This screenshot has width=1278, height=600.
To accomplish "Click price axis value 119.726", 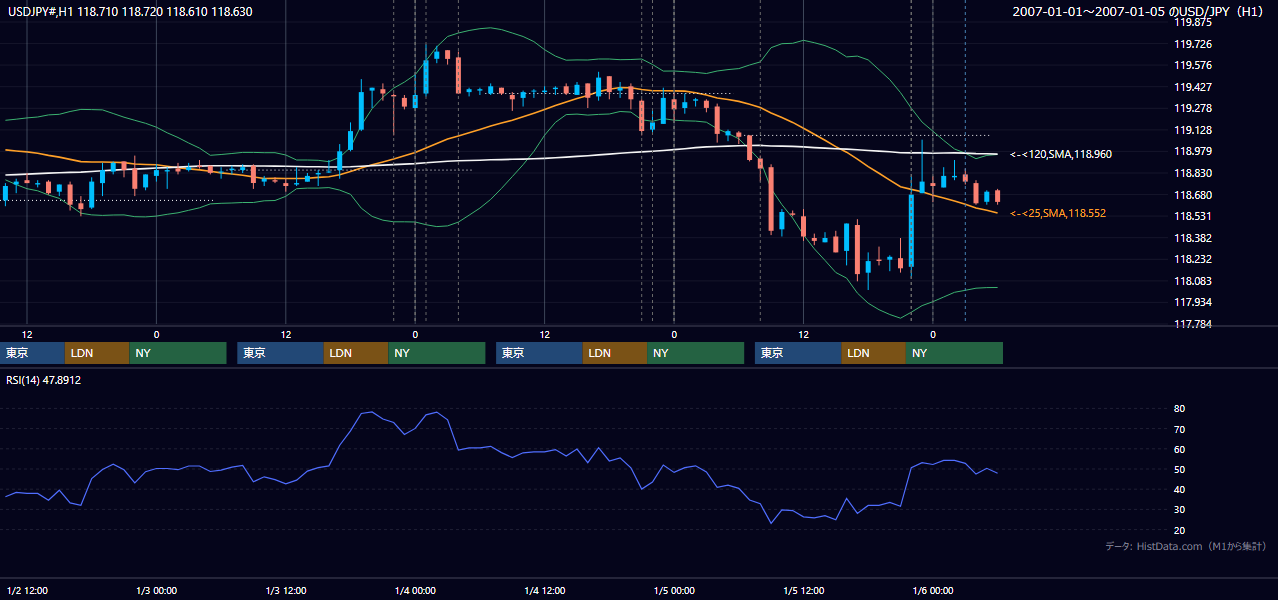I will (1193, 44).
